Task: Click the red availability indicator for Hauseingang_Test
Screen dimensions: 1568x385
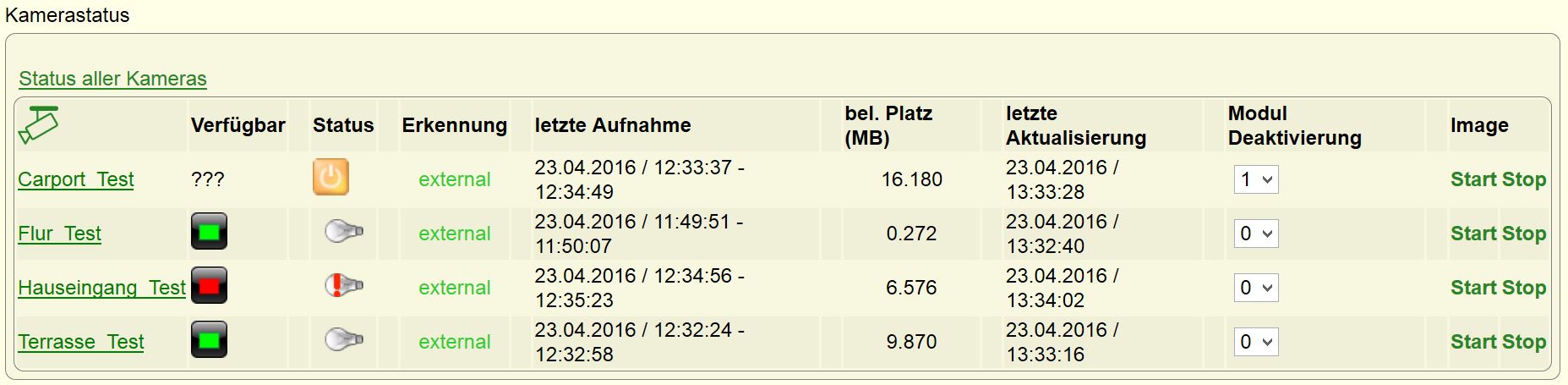Action: tap(209, 285)
